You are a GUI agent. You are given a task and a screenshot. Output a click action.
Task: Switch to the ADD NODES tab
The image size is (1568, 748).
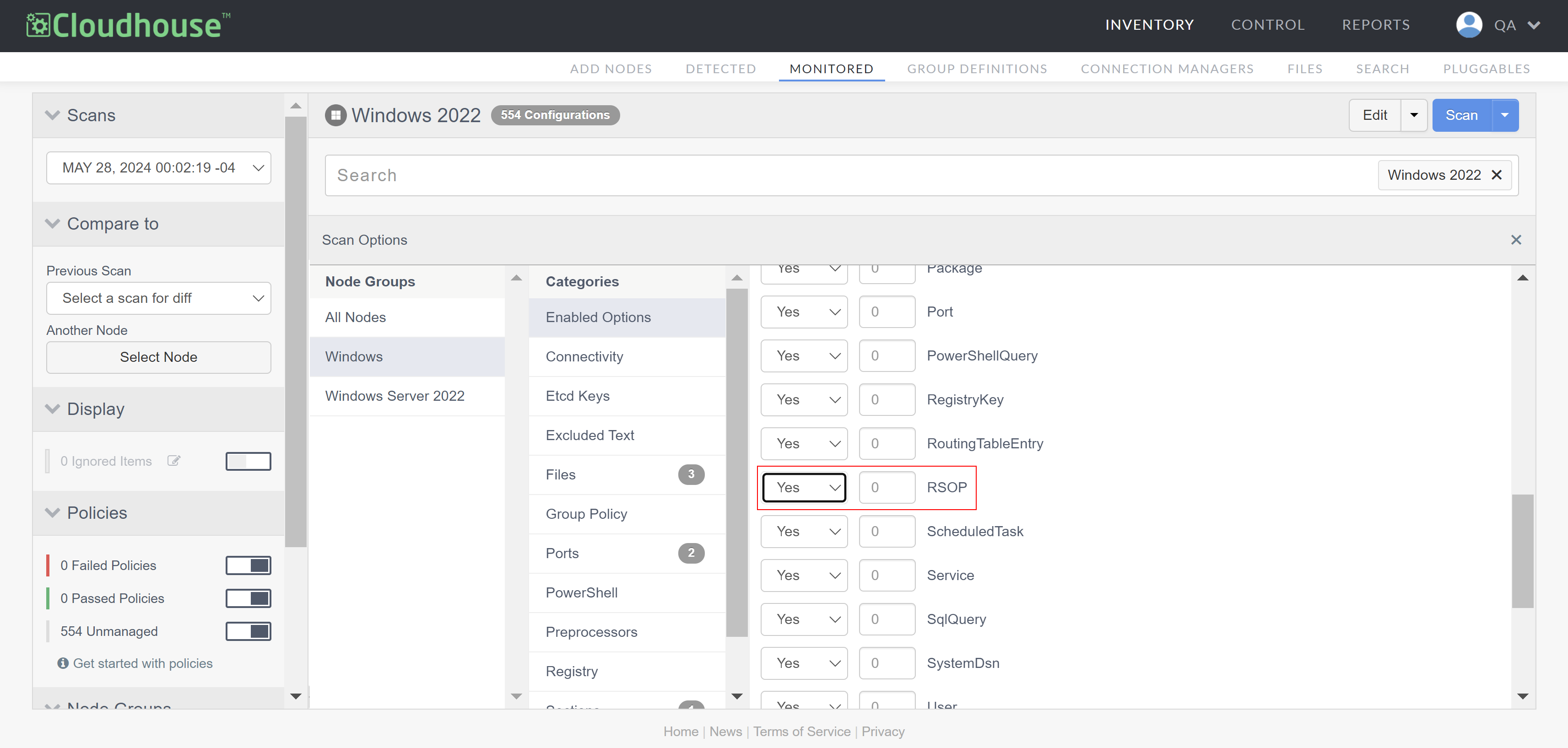pos(611,69)
